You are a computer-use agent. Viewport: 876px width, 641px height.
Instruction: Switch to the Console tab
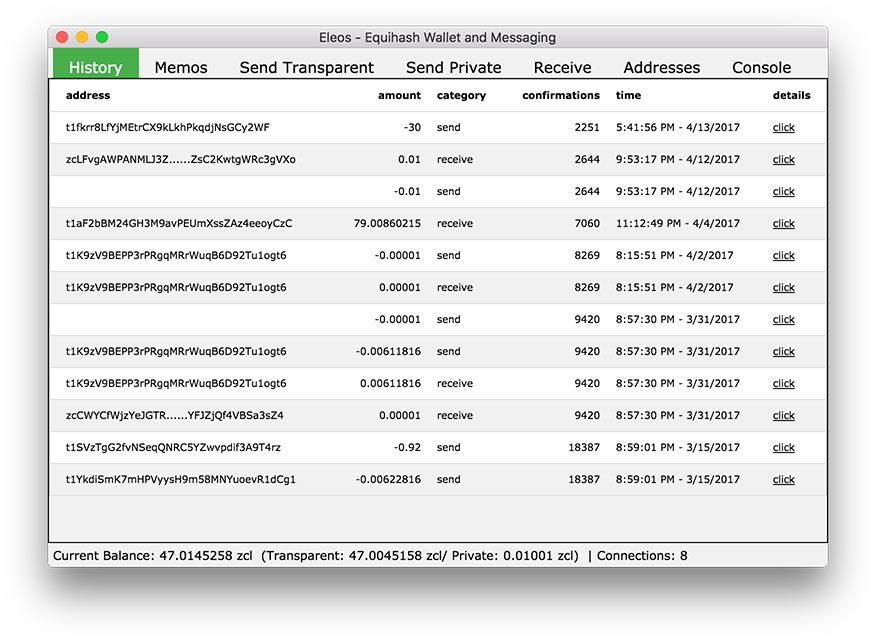click(761, 68)
